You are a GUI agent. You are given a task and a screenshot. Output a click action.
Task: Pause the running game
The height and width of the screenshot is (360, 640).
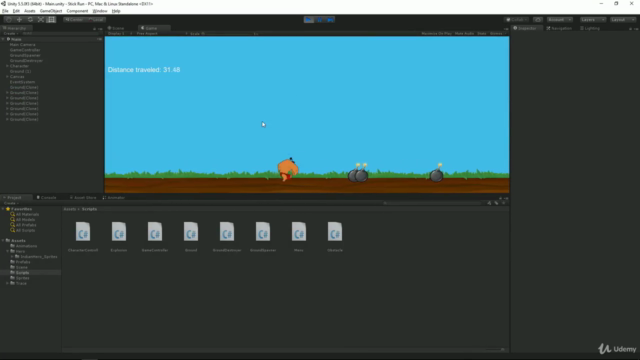pyautogui.click(x=320, y=20)
